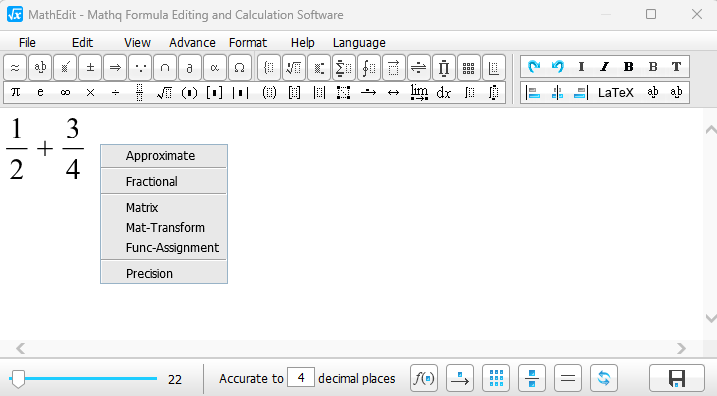This screenshot has width=717, height=396.
Task: Click the fractional result button
Action: (x=532, y=378)
